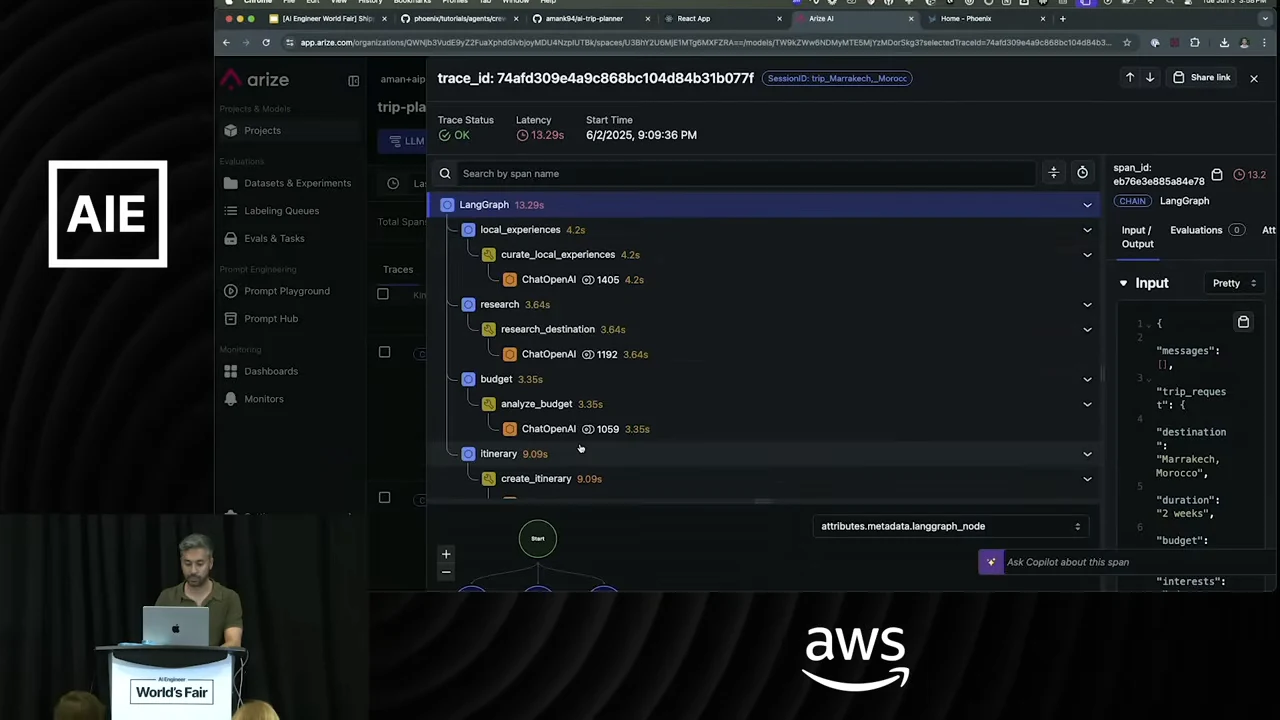Select itinerary span
1280x720 pixels.
(765, 454)
